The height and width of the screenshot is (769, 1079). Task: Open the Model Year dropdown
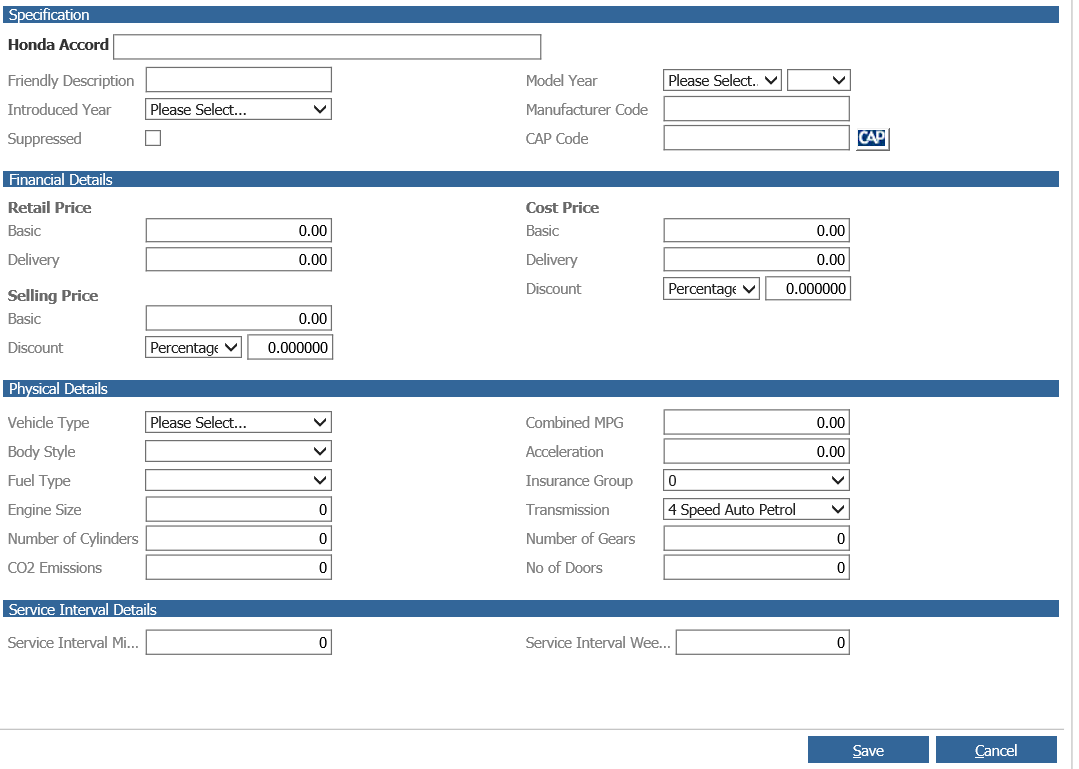click(x=722, y=80)
